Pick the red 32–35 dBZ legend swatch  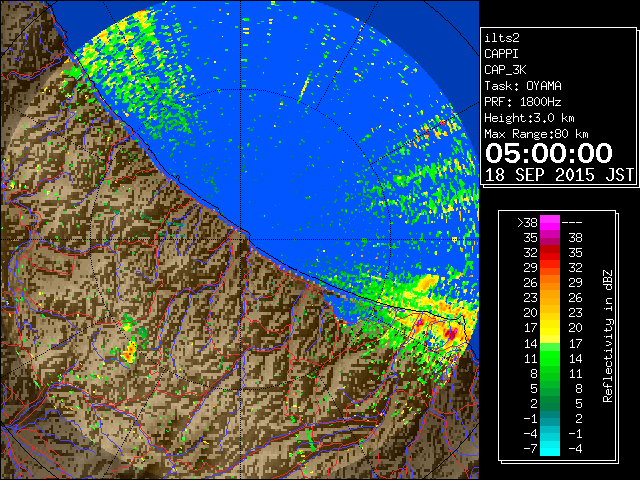tap(550, 253)
